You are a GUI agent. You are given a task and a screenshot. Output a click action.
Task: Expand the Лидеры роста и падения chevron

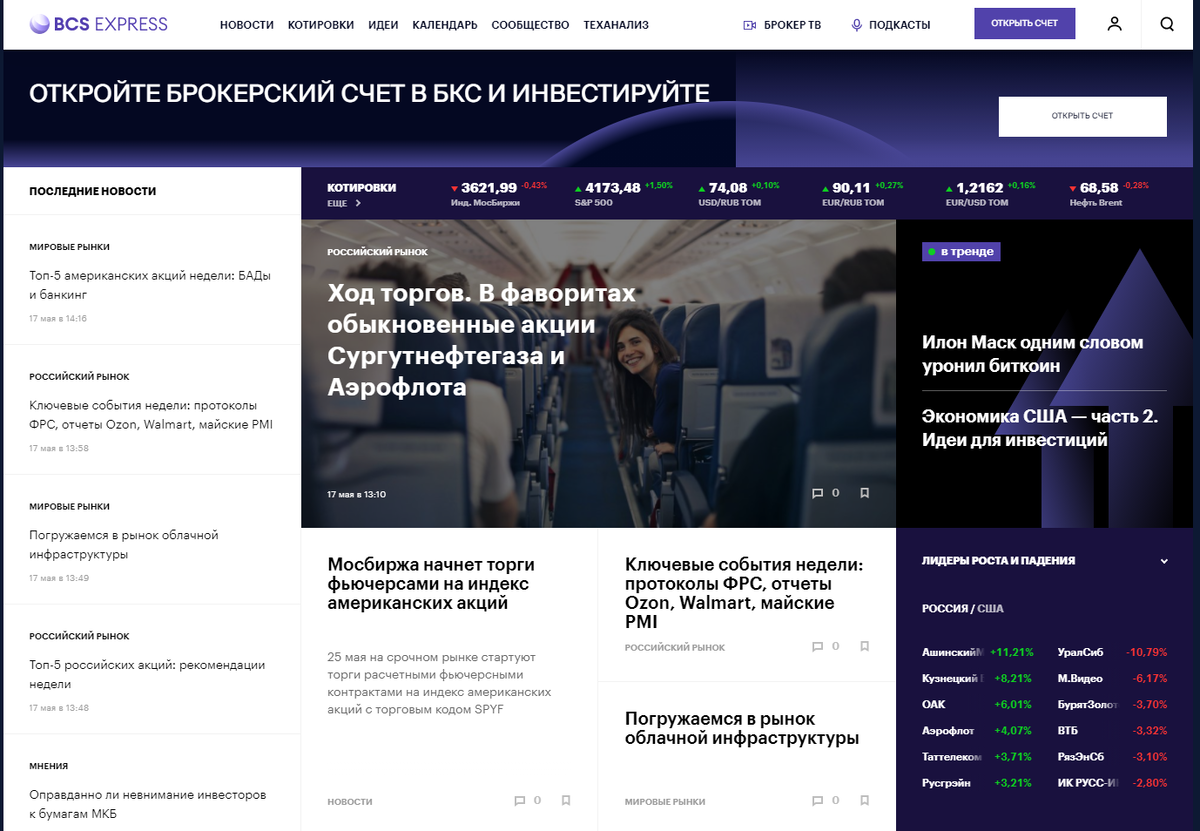point(1164,561)
